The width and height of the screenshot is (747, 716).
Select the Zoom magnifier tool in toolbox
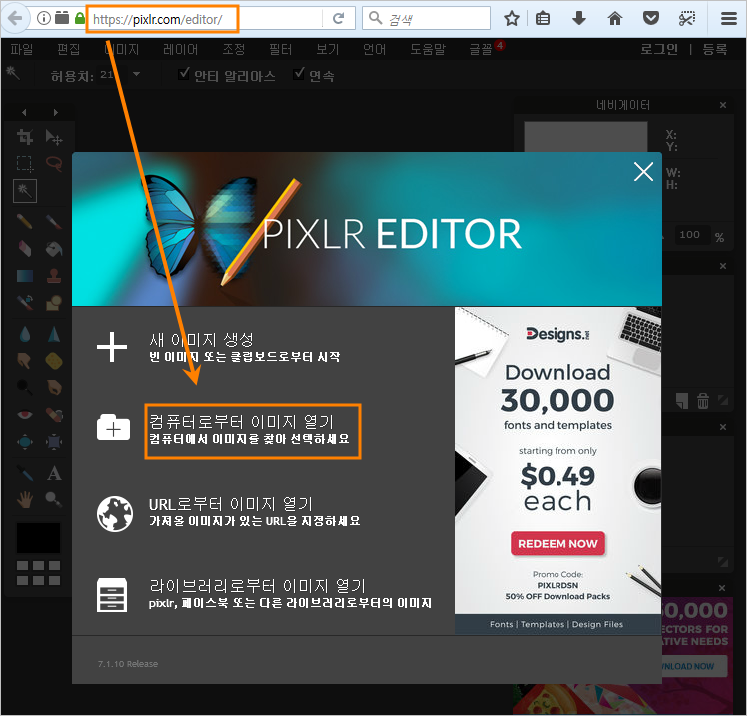(x=54, y=499)
